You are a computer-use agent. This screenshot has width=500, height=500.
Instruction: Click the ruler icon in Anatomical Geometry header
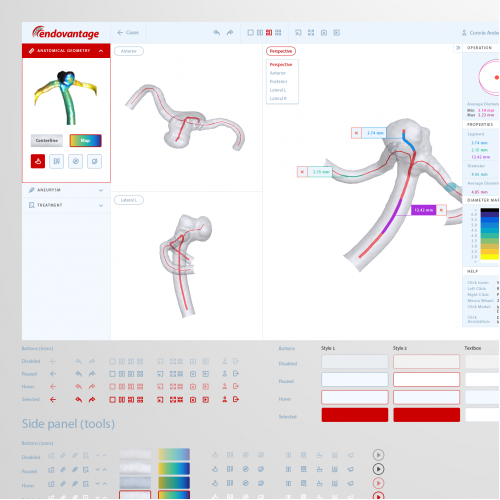31,51
